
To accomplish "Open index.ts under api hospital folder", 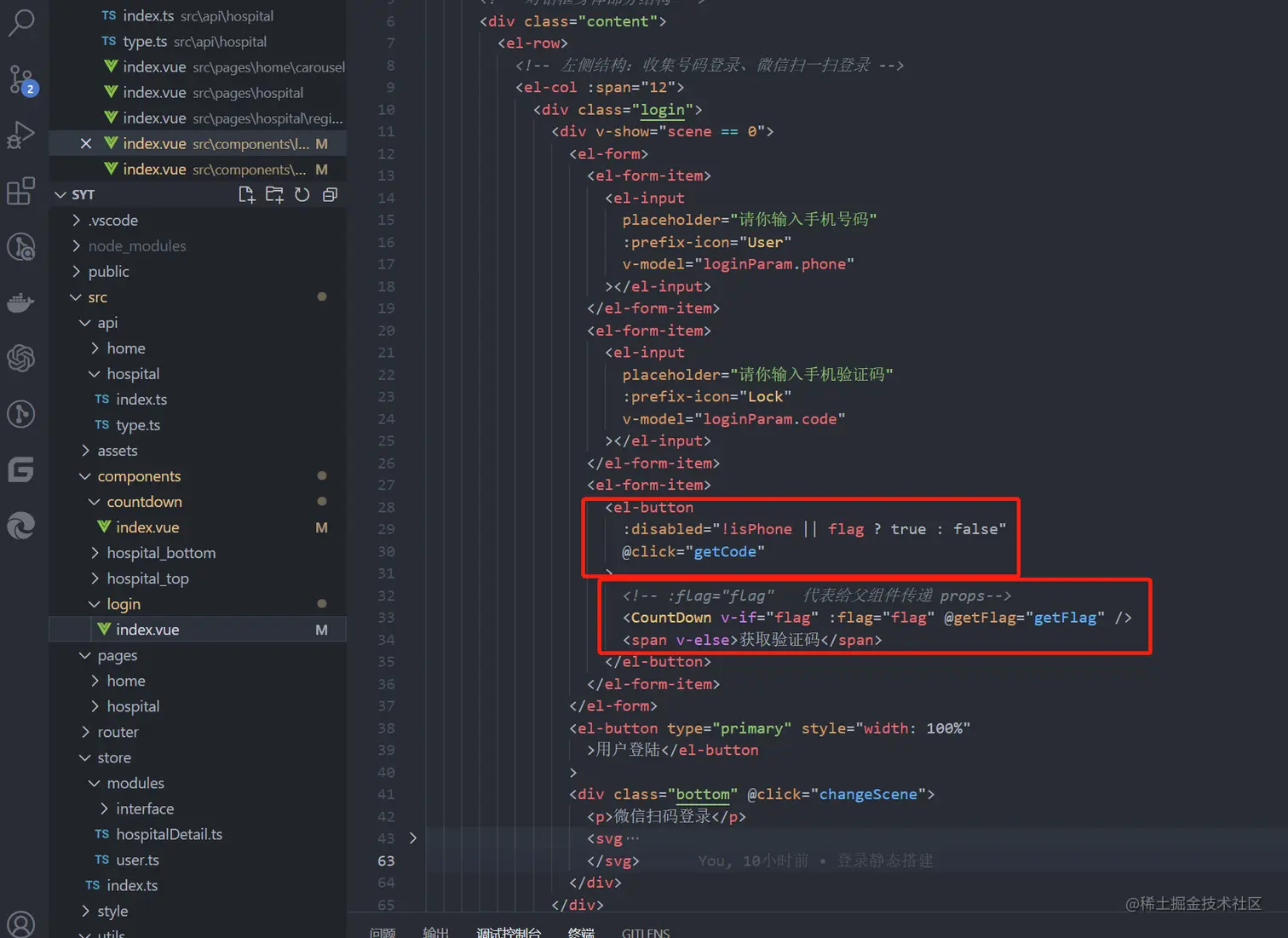I will click(x=198, y=399).
